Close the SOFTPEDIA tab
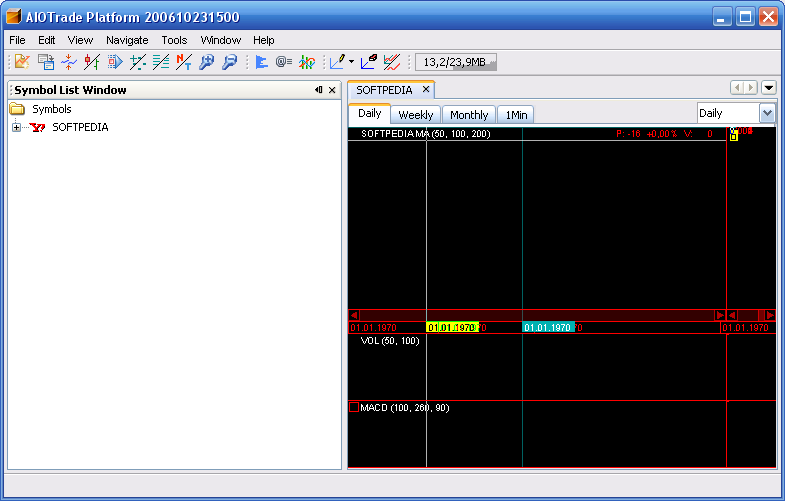The height and width of the screenshot is (501, 785). [426, 89]
